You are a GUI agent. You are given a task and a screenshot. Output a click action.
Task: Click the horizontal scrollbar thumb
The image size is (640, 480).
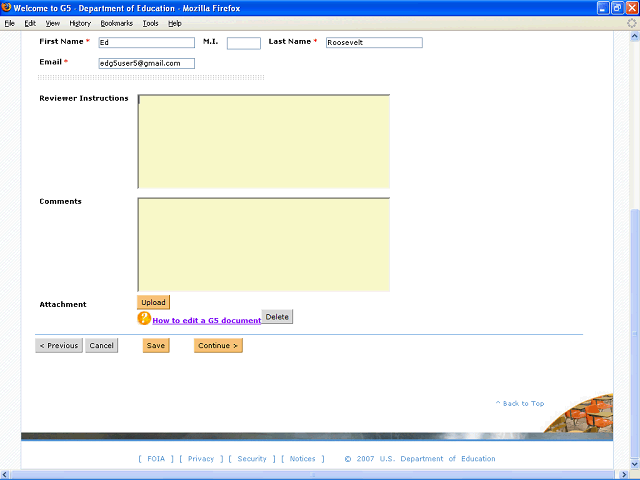[x=314, y=475]
